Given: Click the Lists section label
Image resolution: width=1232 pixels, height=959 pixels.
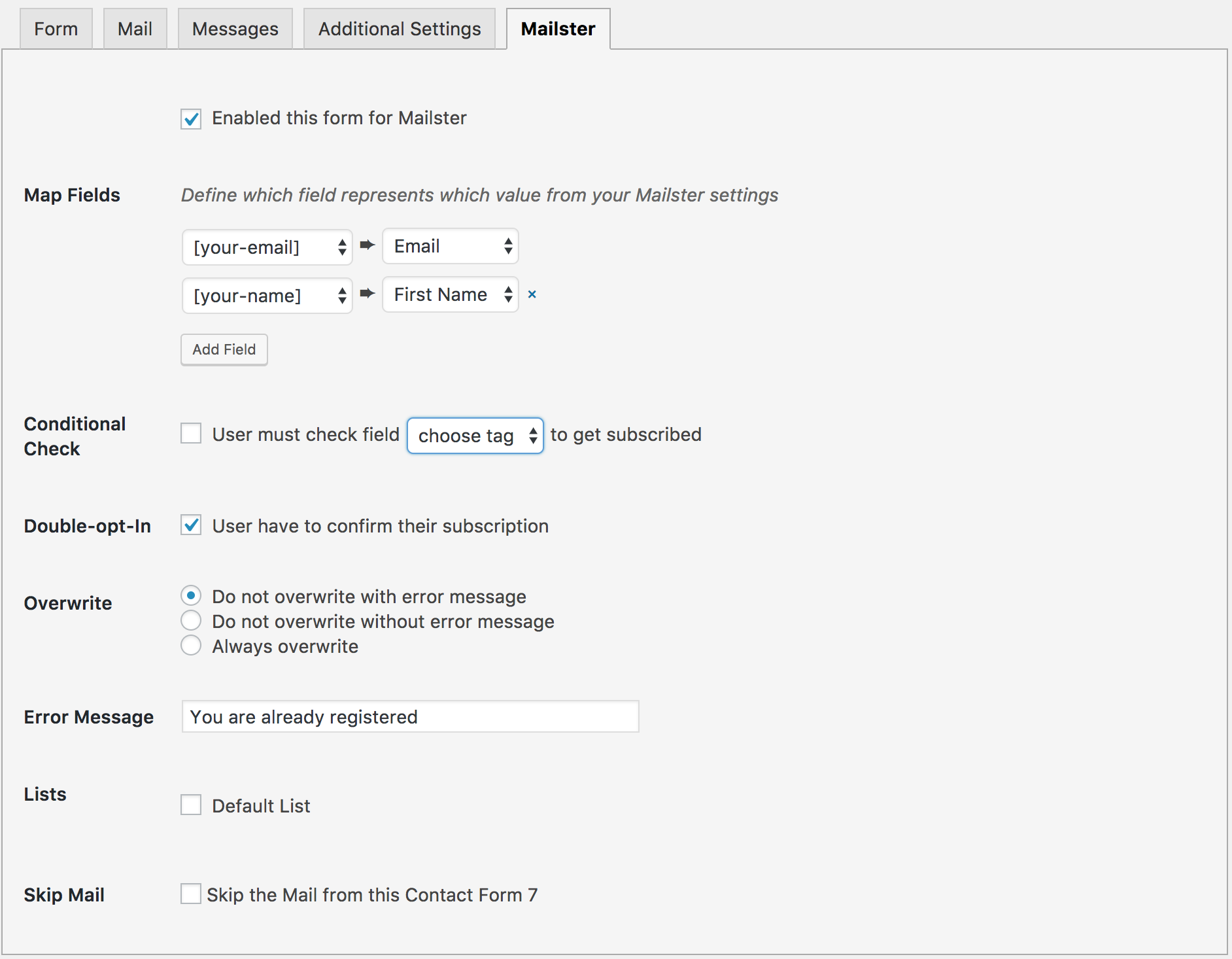Looking at the screenshot, I should (x=45, y=794).
